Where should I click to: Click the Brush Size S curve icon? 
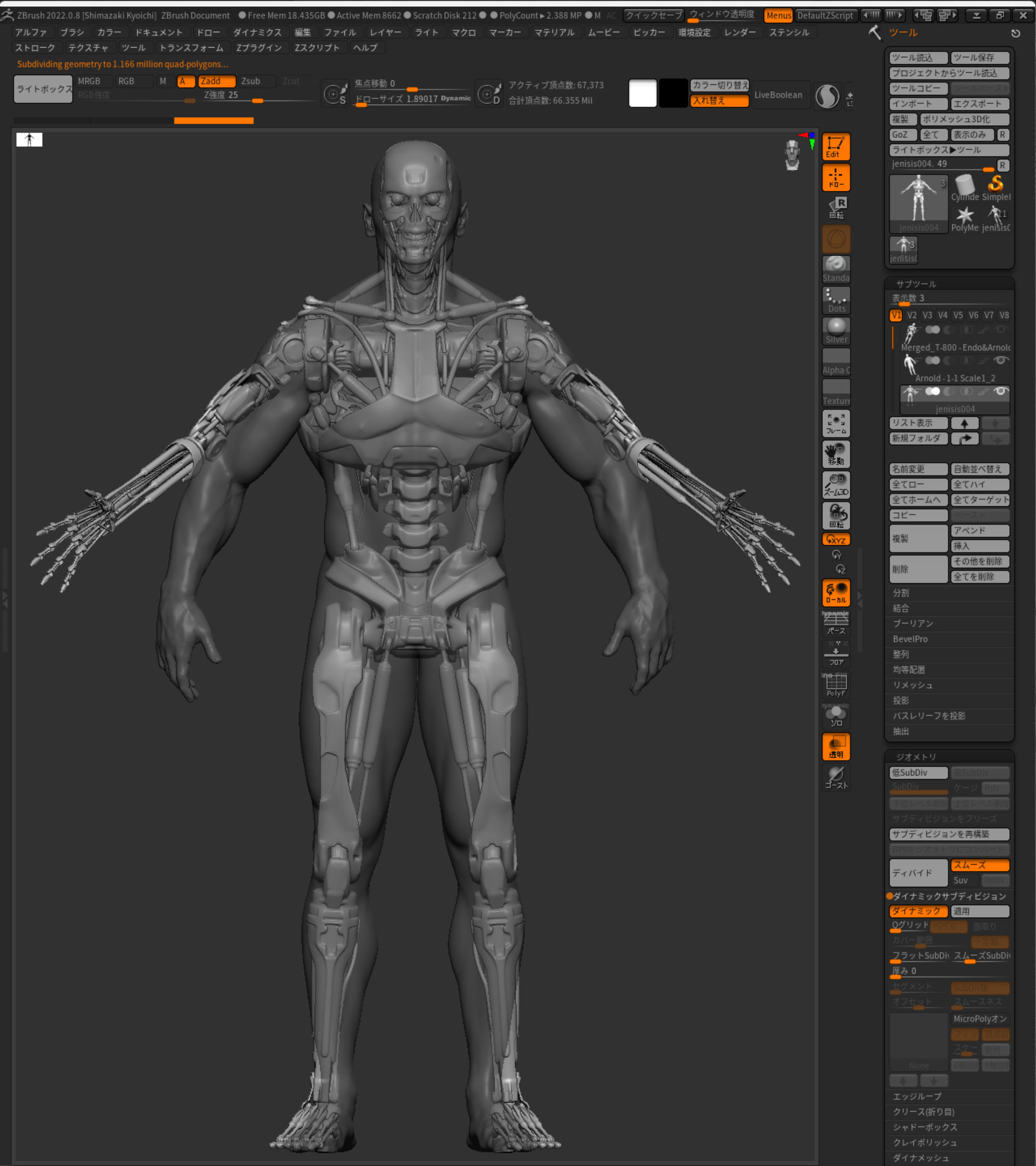[335, 93]
